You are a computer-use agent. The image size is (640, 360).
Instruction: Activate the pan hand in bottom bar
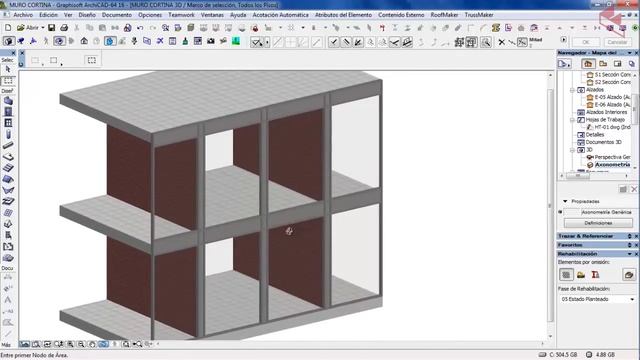(92, 344)
